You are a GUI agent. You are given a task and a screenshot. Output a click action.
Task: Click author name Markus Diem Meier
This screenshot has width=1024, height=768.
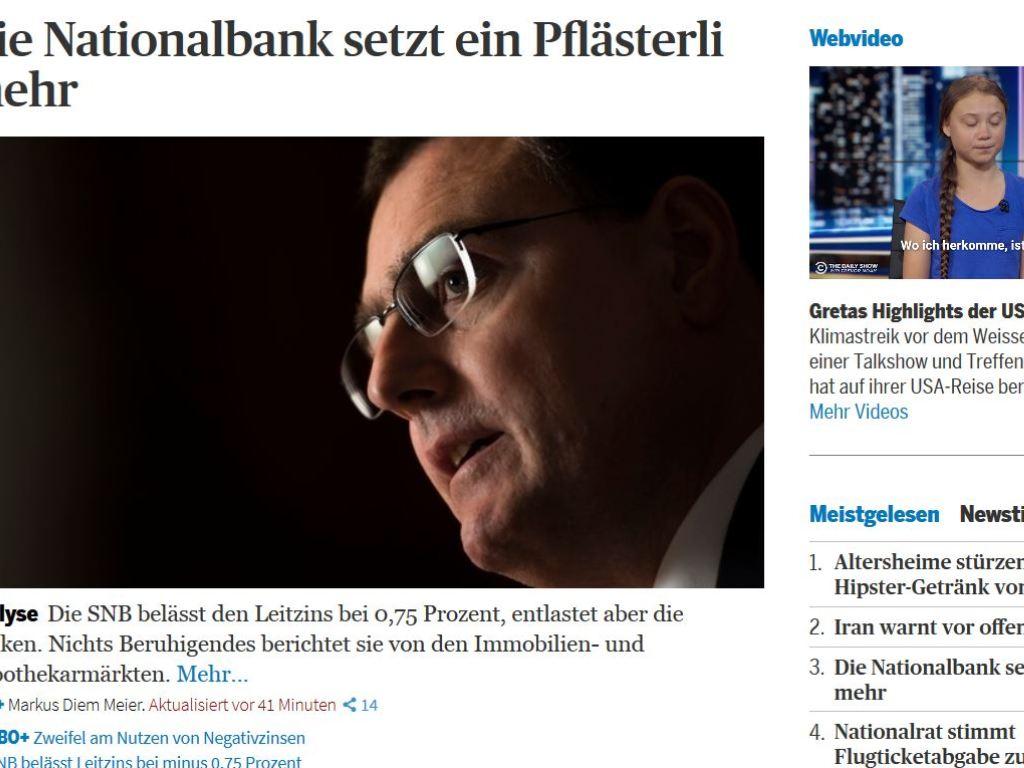click(x=76, y=705)
